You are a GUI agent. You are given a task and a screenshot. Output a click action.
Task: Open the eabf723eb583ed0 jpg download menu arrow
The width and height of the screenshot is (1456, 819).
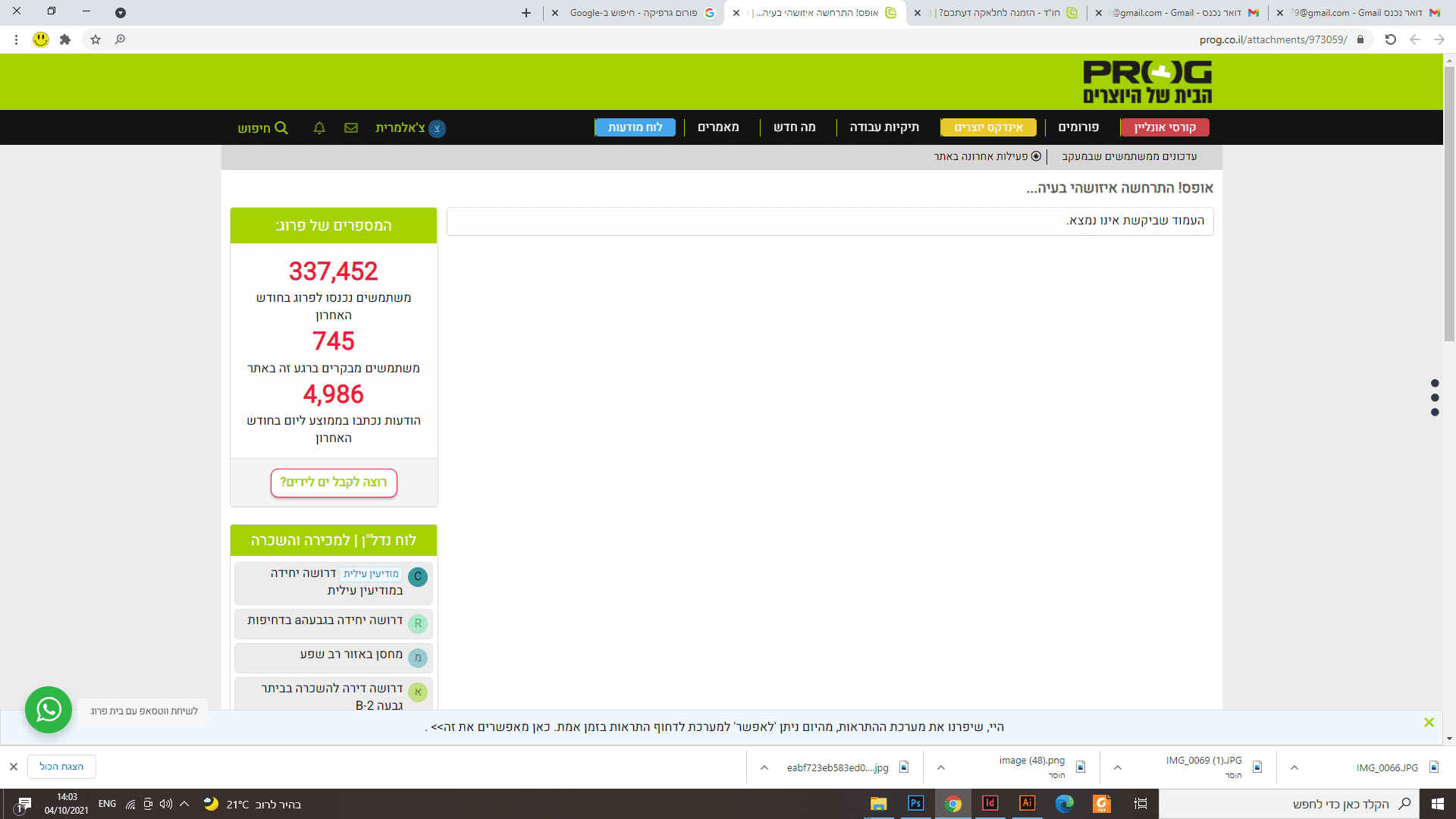(764, 767)
